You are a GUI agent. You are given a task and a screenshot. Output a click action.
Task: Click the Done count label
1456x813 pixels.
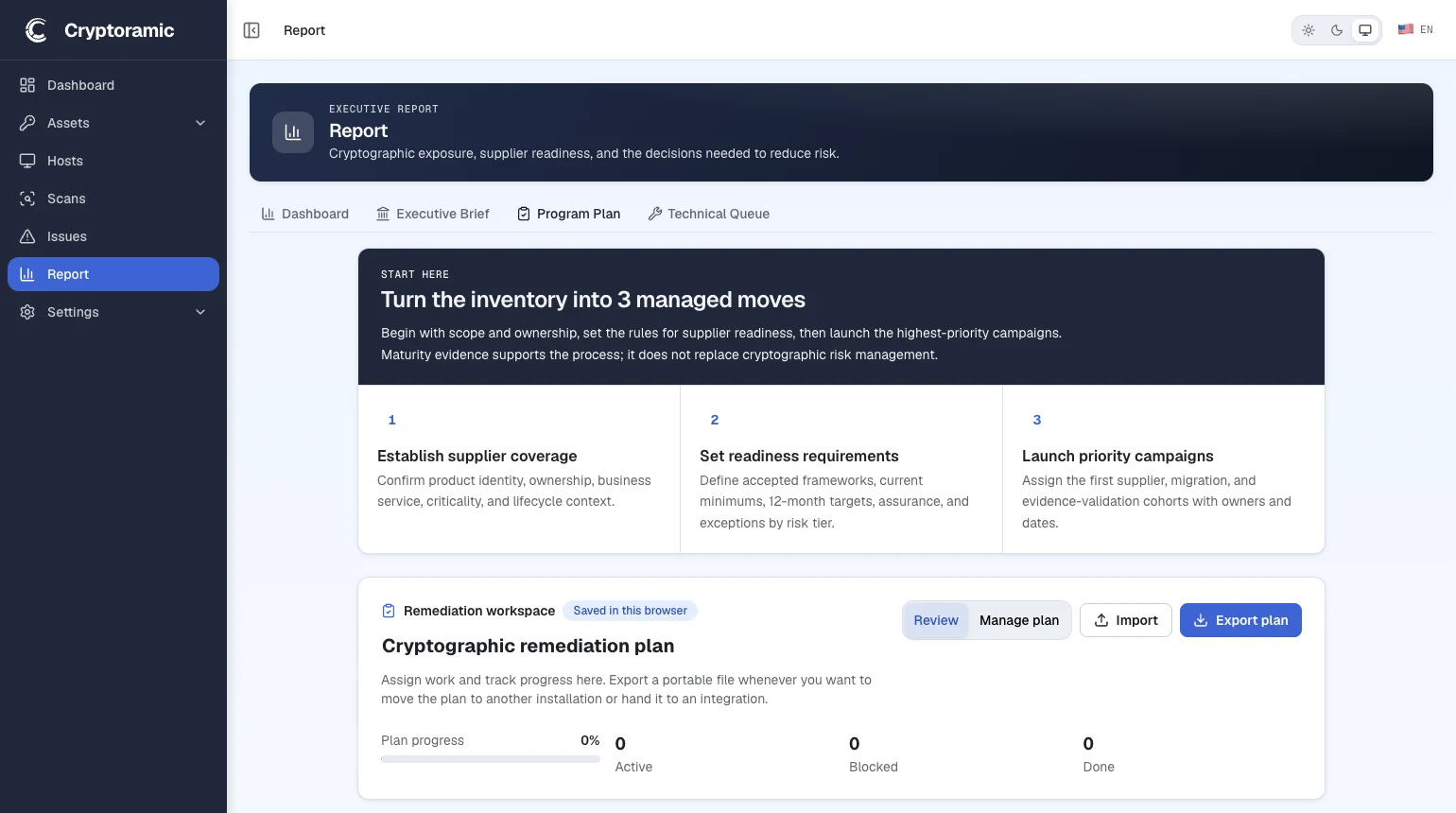pyautogui.click(x=1099, y=767)
